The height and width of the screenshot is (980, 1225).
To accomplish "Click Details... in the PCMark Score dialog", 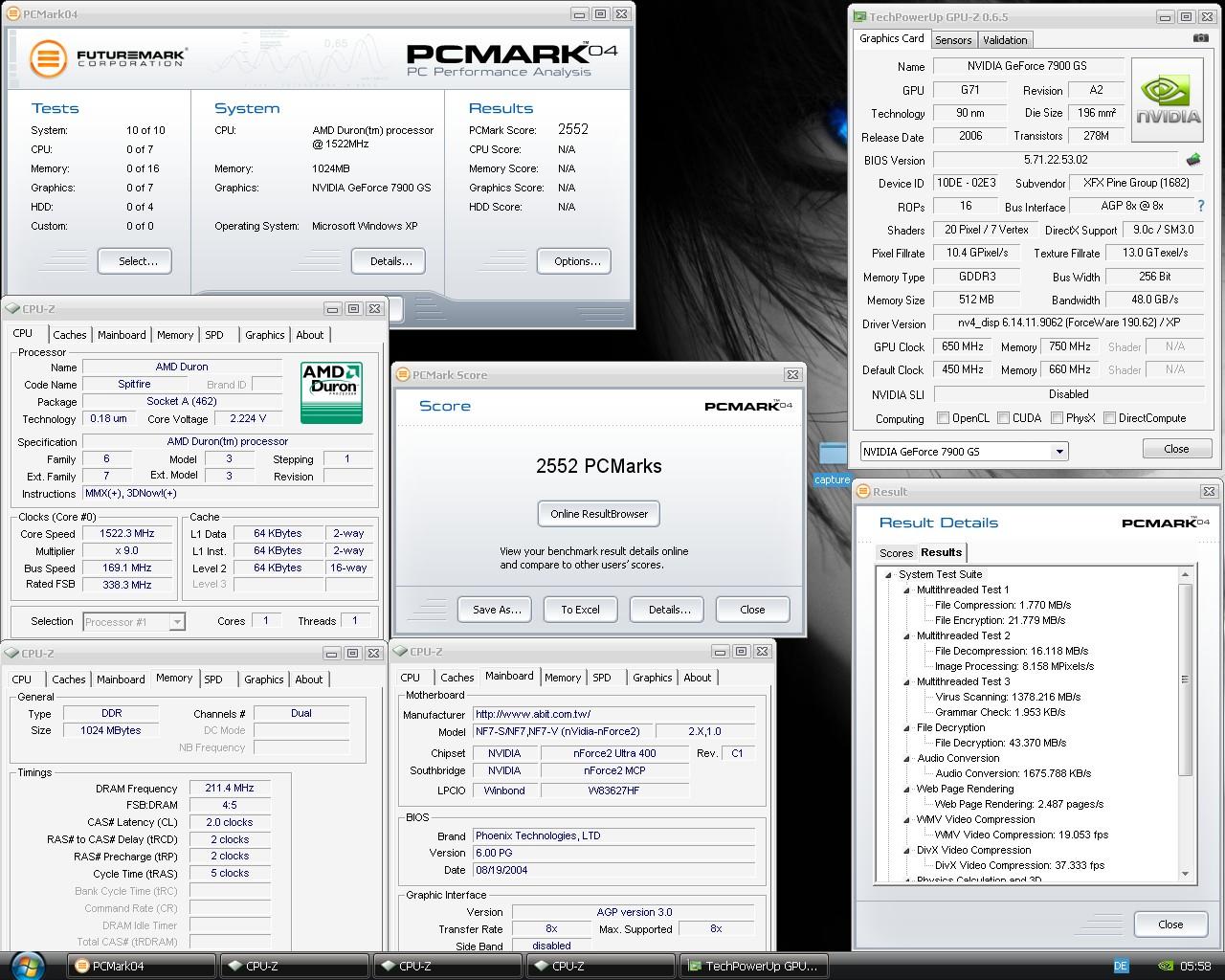I will pos(668,610).
